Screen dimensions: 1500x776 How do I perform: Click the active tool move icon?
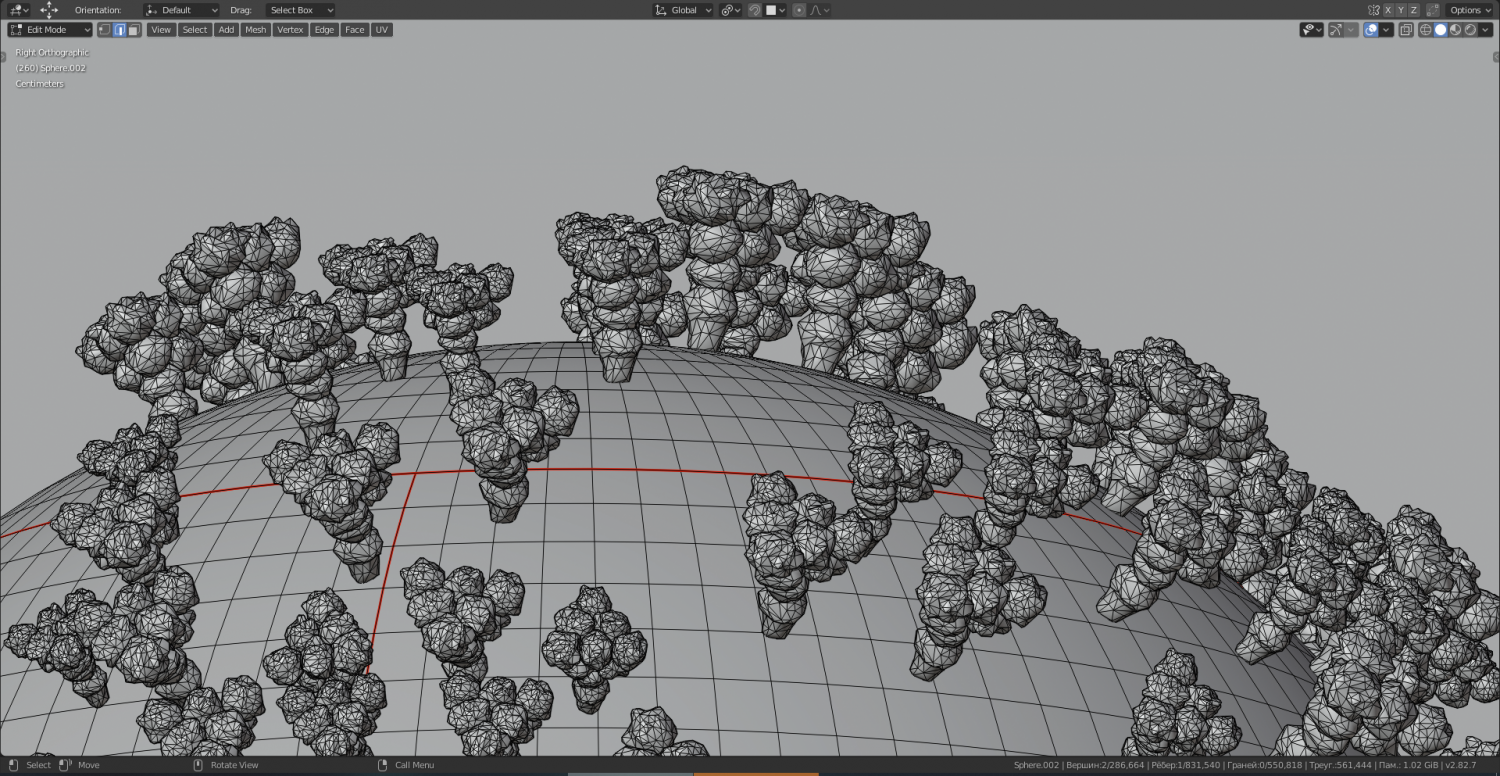[x=49, y=10]
